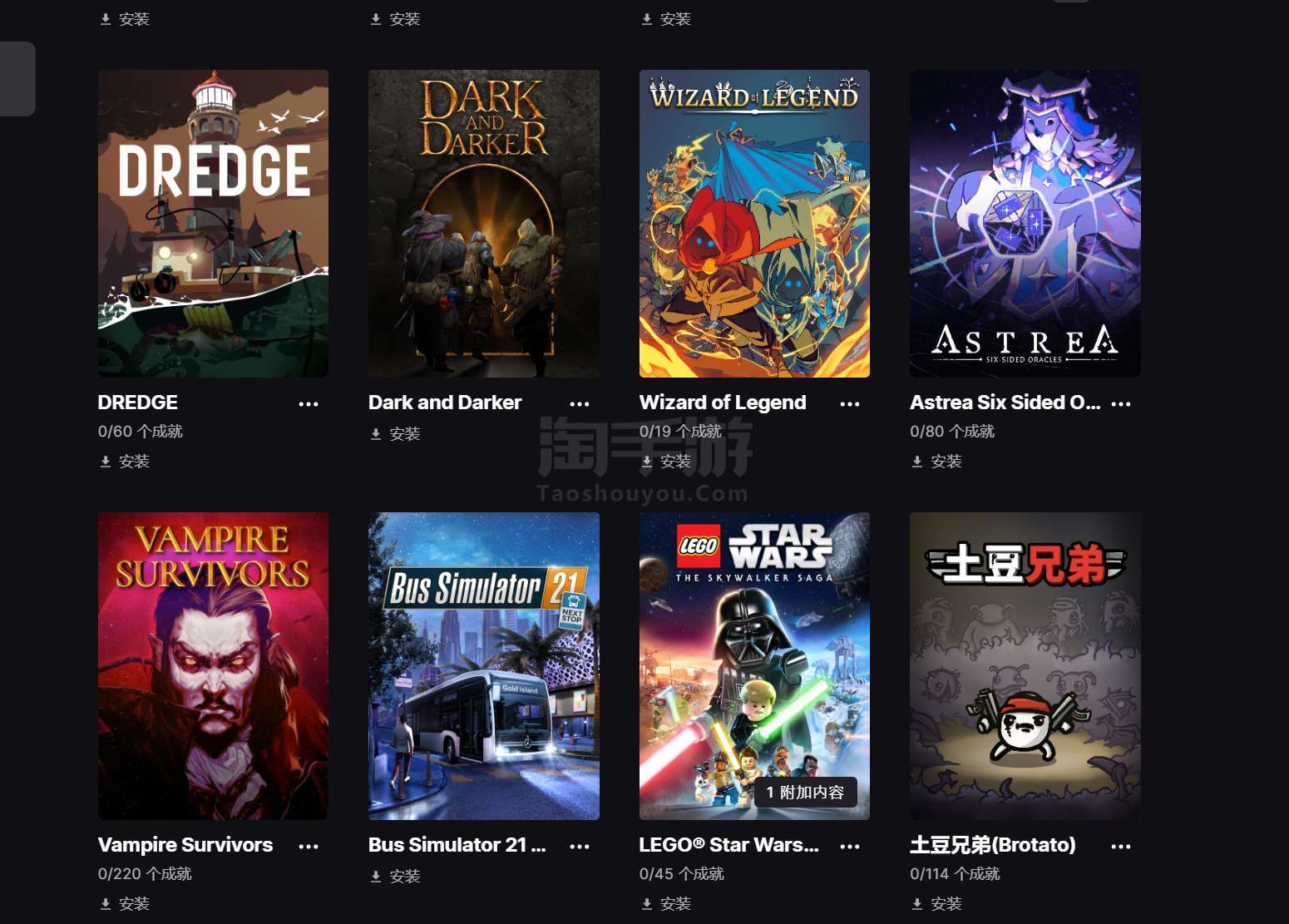Open the three-dot menu for Wizard of Legend
Viewport: 1289px width, 924px height.
pyautogui.click(x=850, y=404)
